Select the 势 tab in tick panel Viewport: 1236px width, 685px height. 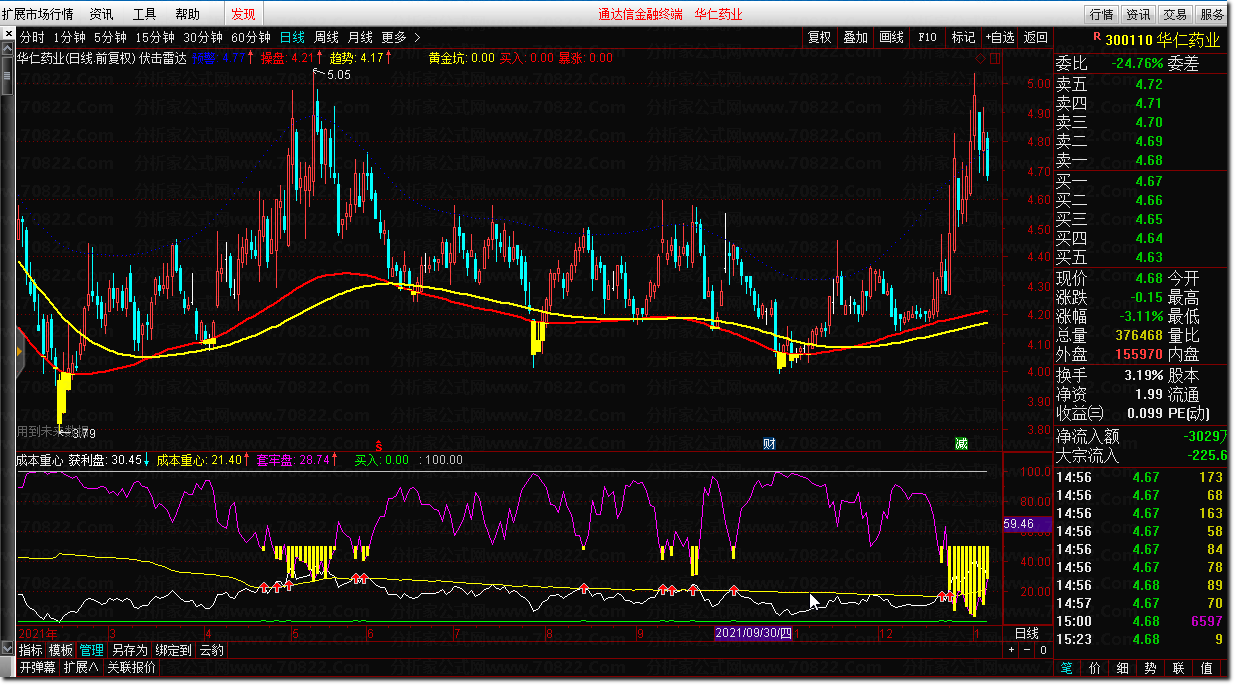tap(1151, 668)
